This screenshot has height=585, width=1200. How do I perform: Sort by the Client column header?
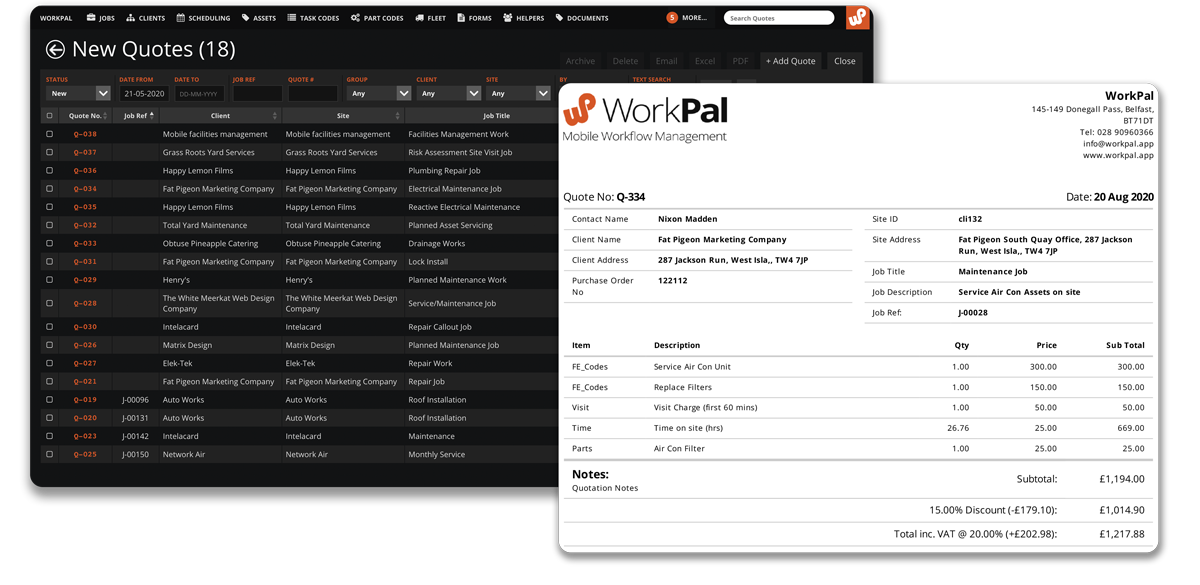coord(220,116)
